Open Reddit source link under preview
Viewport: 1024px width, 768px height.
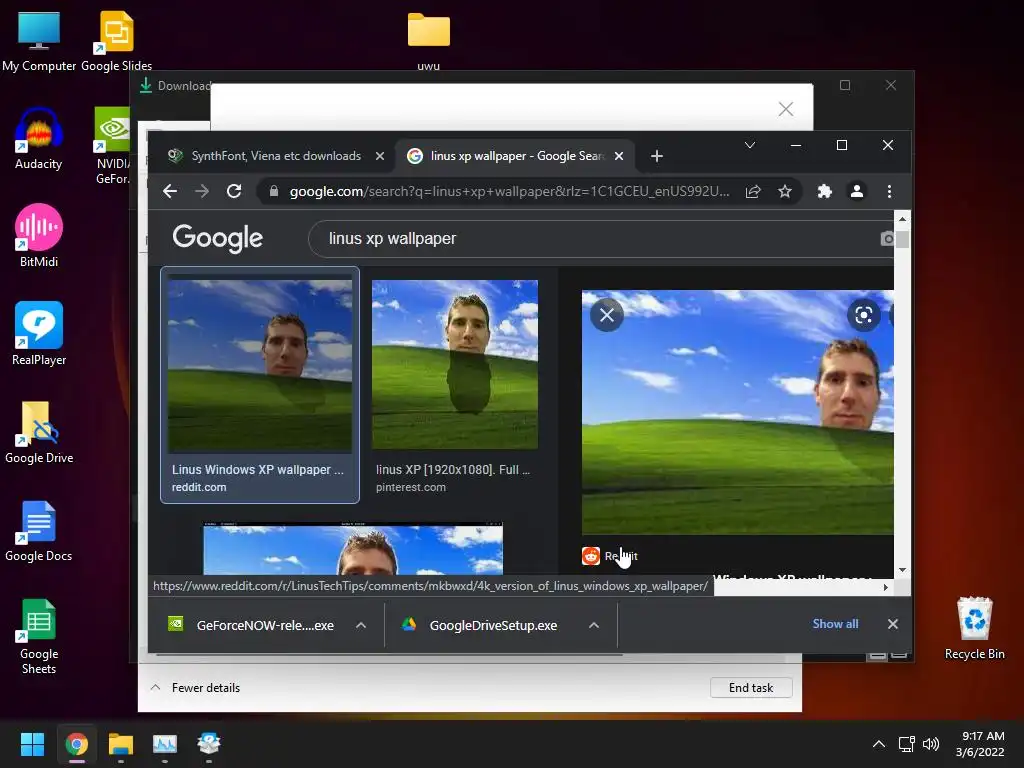[x=610, y=556]
